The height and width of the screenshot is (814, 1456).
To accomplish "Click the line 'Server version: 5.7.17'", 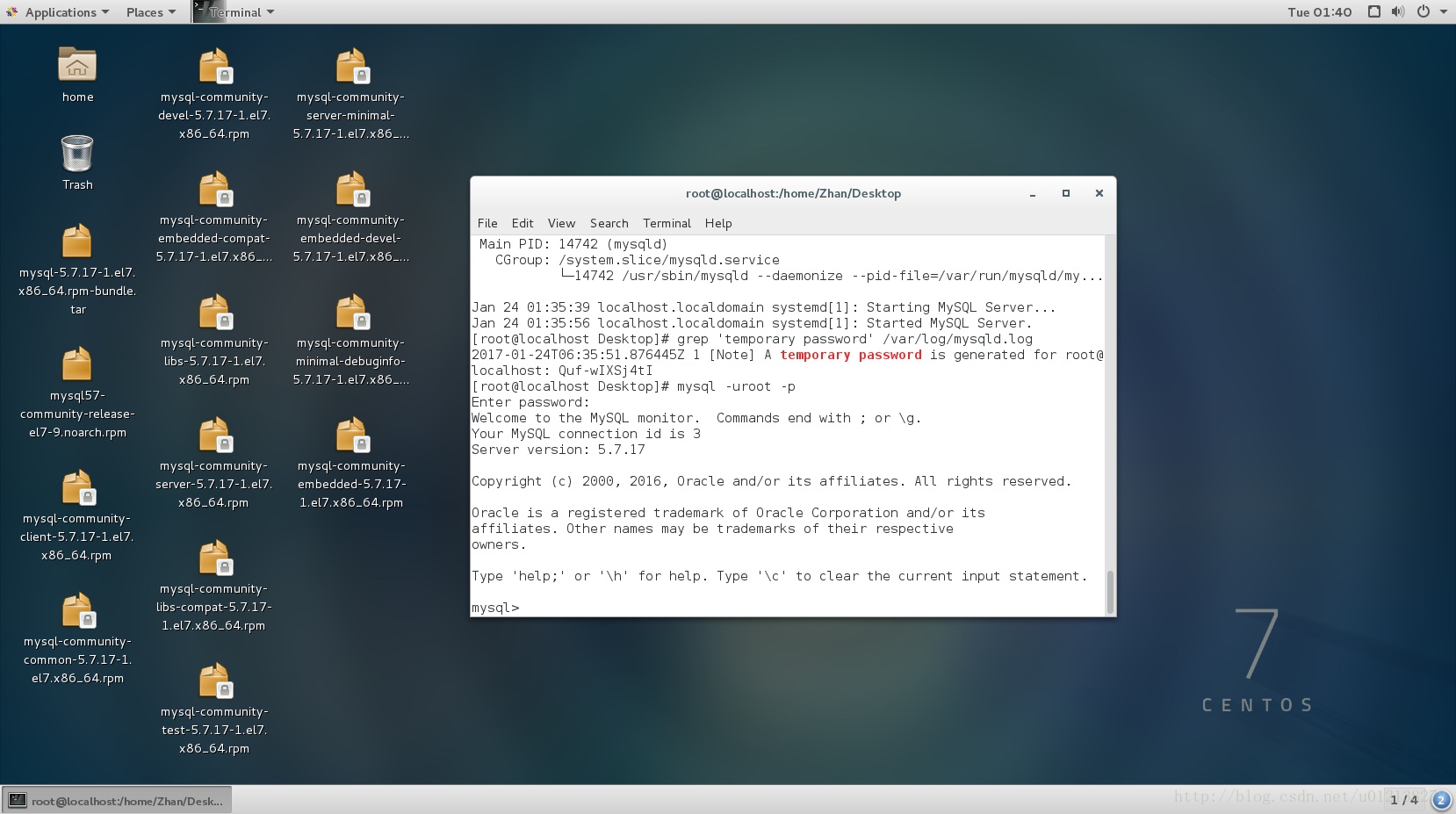I will pos(559,450).
